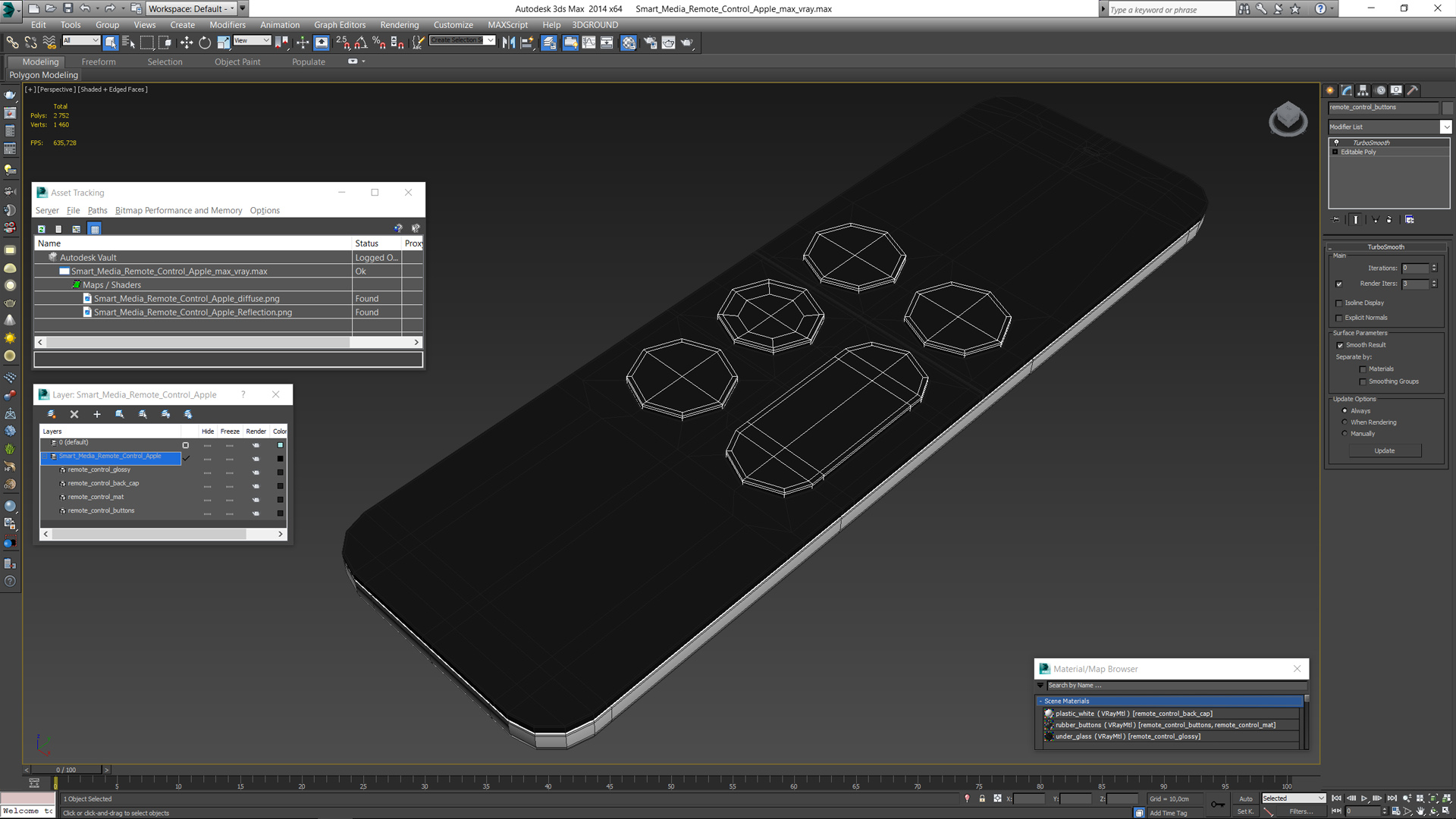Image resolution: width=1456 pixels, height=819 pixels.
Task: Enable the Isoline Display checkbox
Action: pos(1339,303)
